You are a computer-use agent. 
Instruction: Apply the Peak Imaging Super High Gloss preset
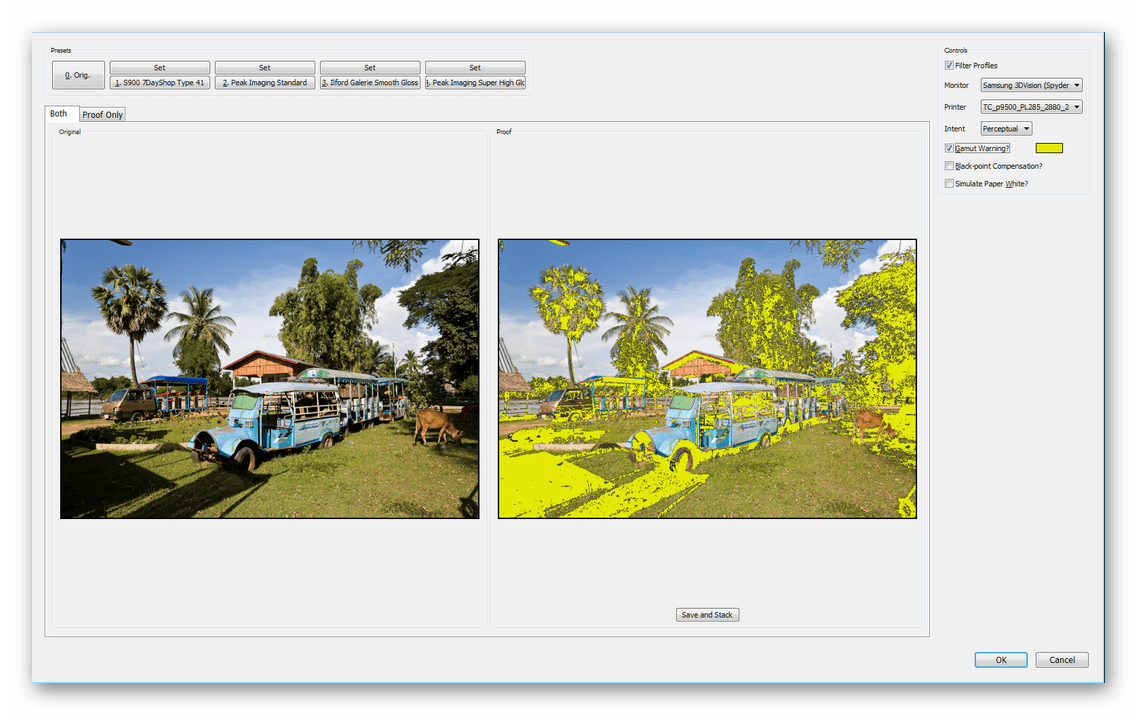(475, 83)
